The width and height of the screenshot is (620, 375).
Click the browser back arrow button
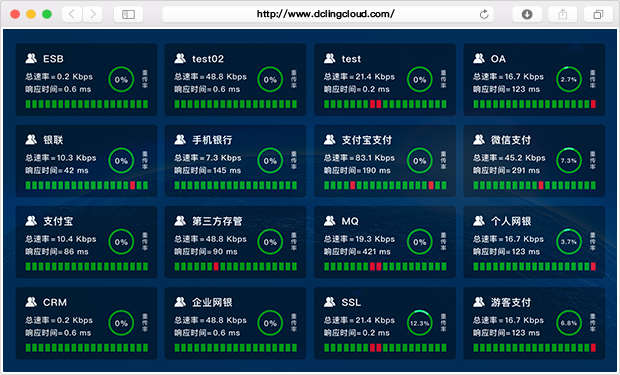click(x=72, y=15)
